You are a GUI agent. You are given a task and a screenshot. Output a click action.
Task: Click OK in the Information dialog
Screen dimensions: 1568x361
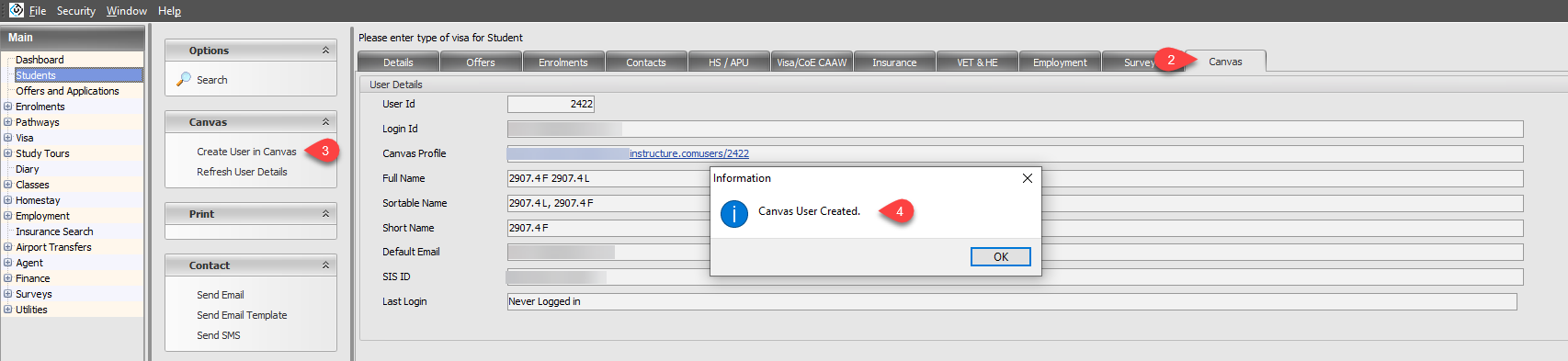coord(1001,257)
